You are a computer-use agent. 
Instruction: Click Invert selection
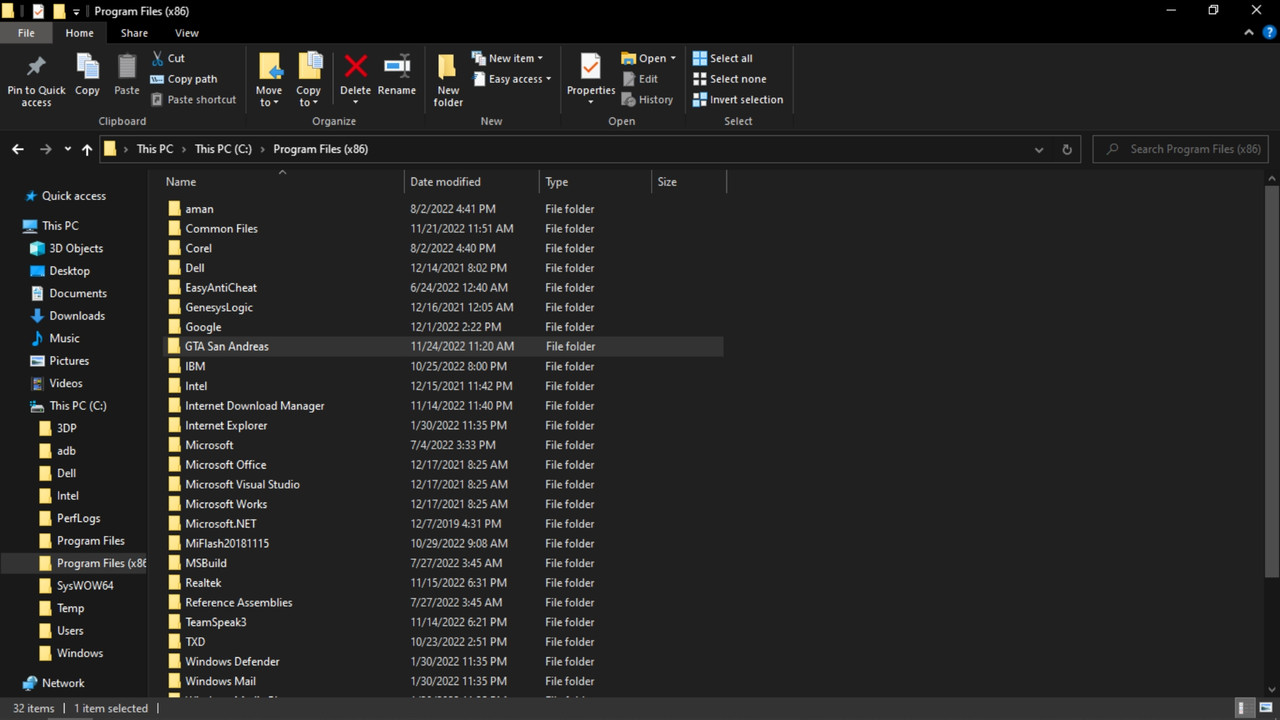[x=738, y=100]
